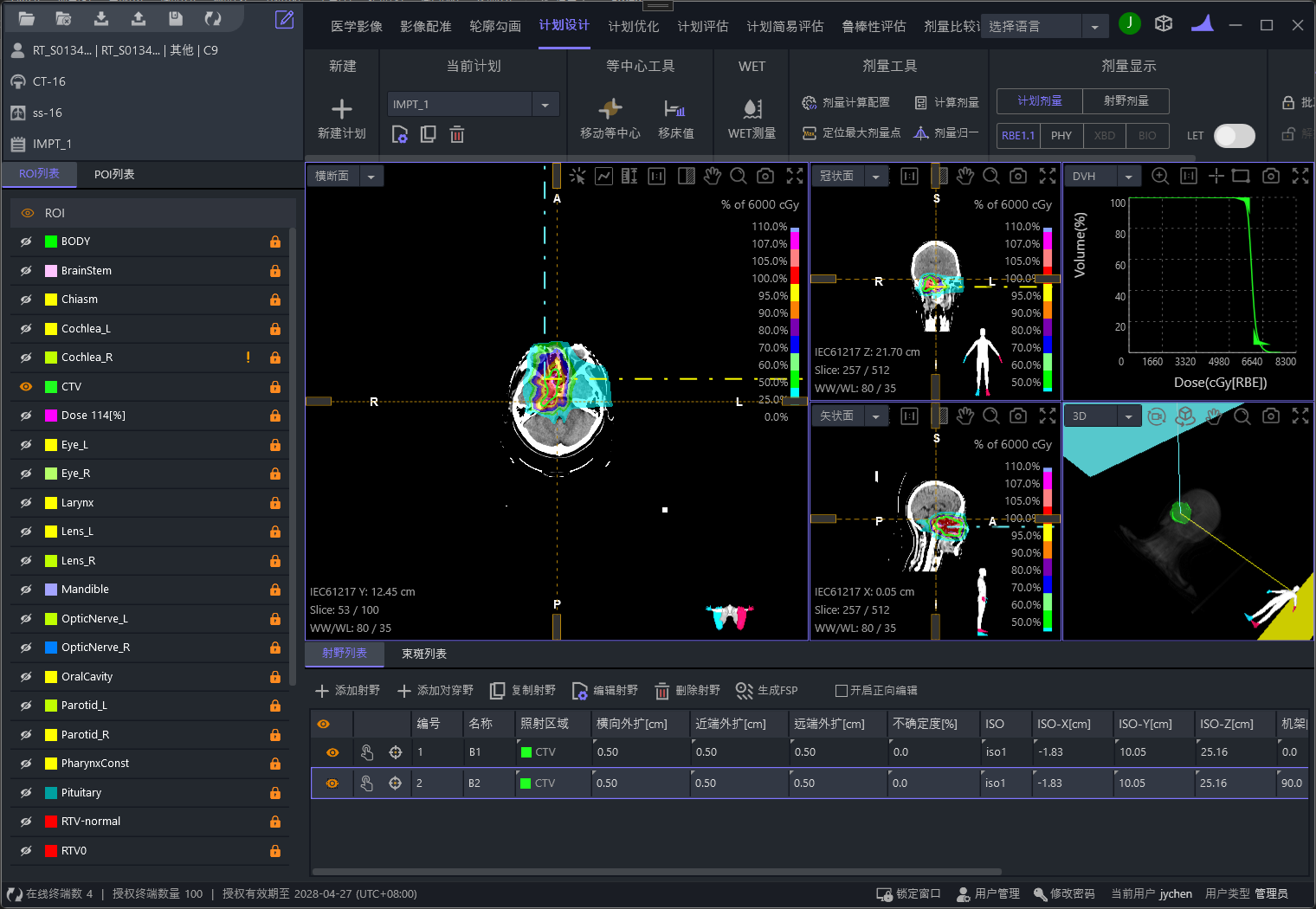Select the pan hand tool in transverse view
Image resolution: width=1316 pixels, height=909 pixels.
[712, 177]
